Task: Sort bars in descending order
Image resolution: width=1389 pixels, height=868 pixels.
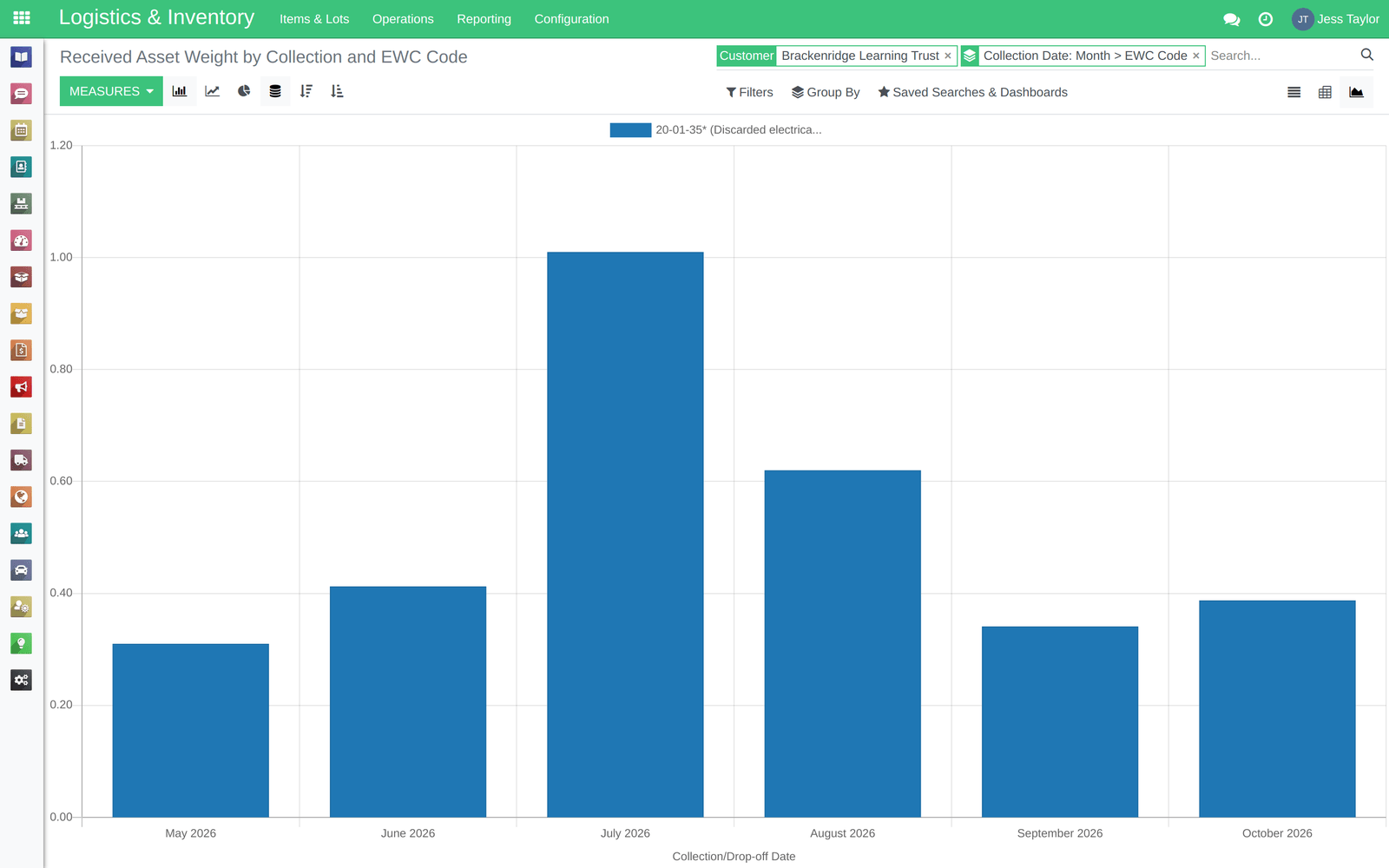Action: coord(306,91)
